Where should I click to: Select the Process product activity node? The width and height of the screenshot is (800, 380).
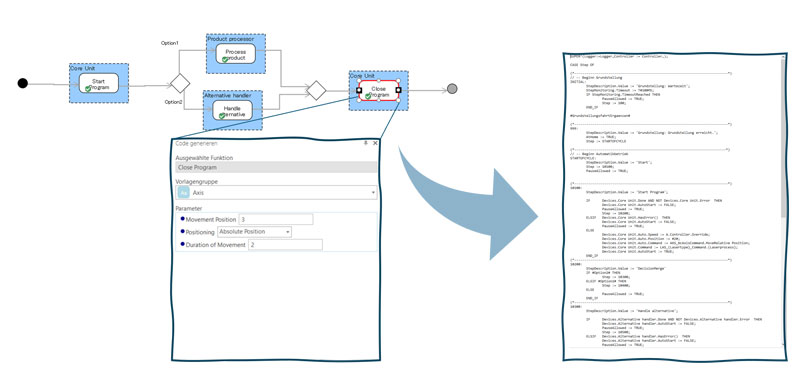click(x=235, y=54)
